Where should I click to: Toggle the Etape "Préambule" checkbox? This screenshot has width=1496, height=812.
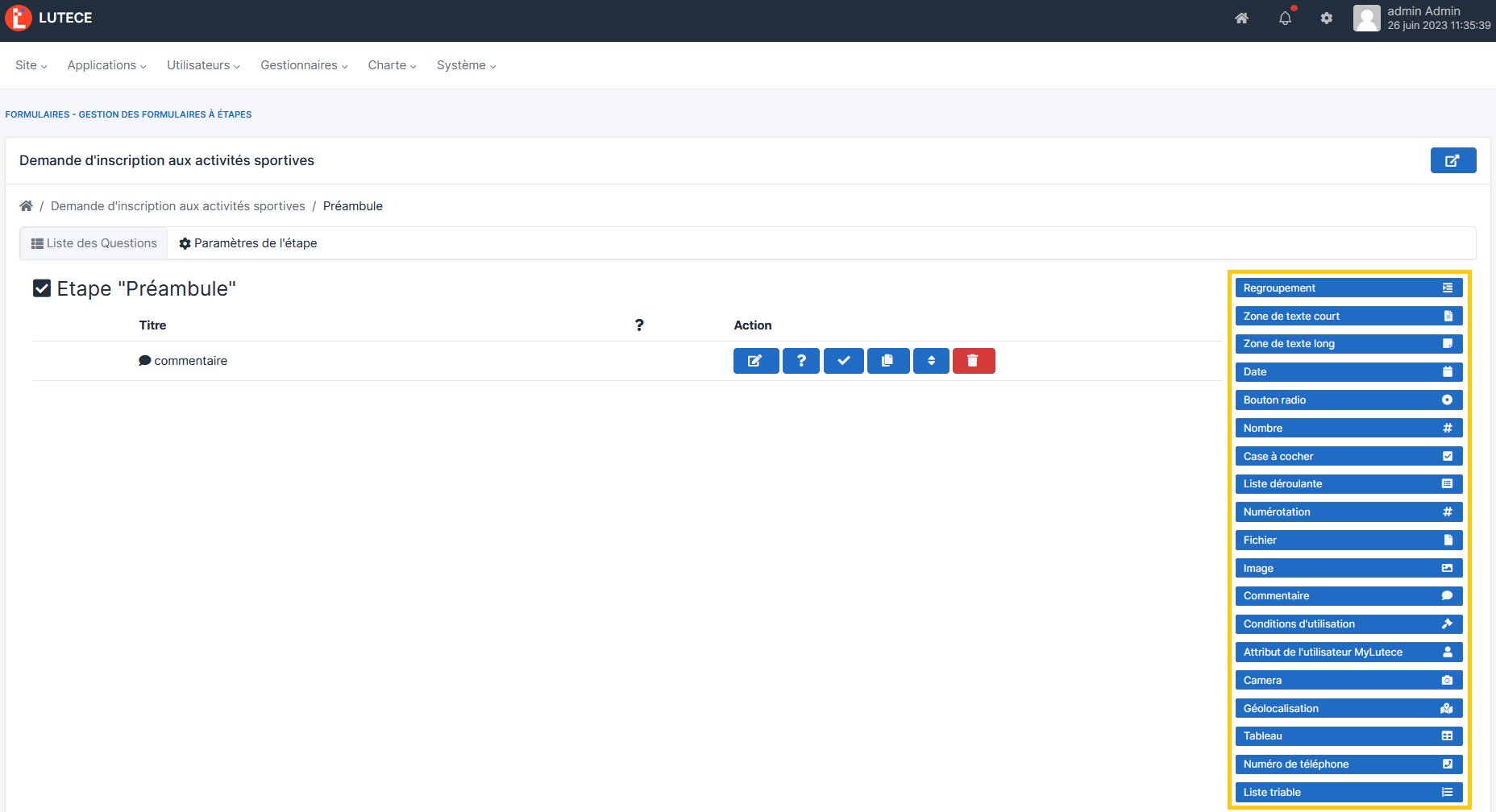(42, 288)
